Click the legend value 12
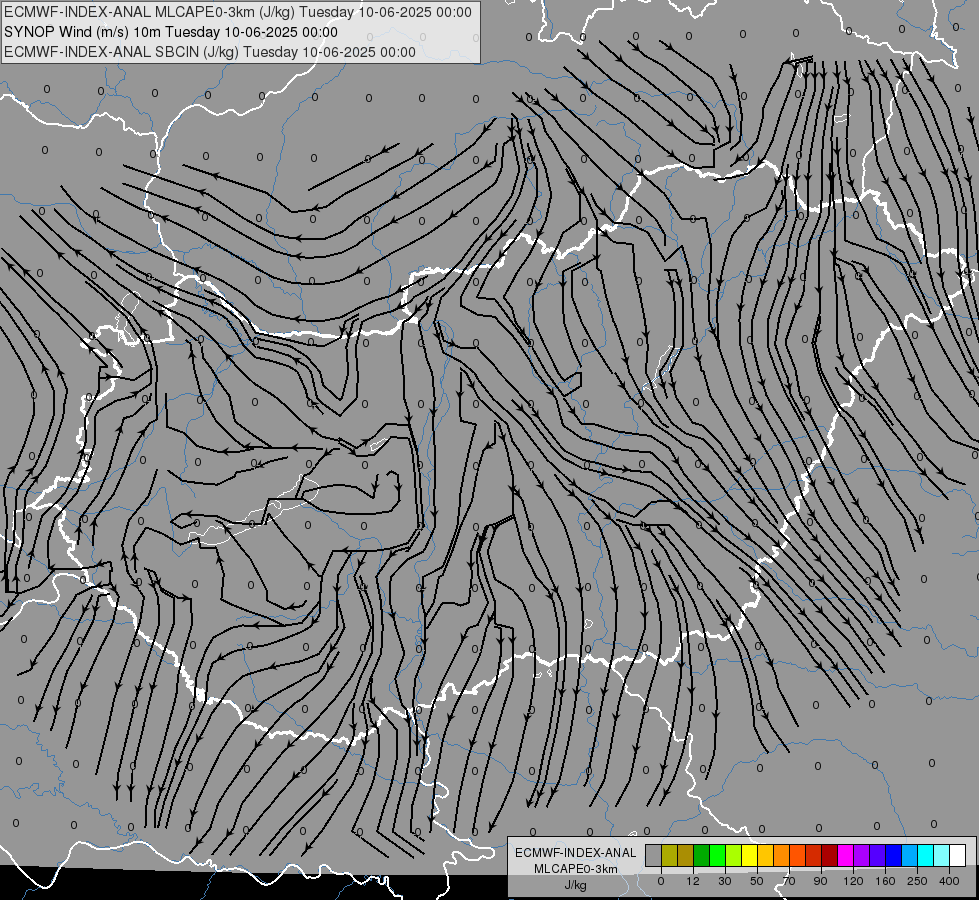The width and height of the screenshot is (979, 900). pyautogui.click(x=693, y=881)
